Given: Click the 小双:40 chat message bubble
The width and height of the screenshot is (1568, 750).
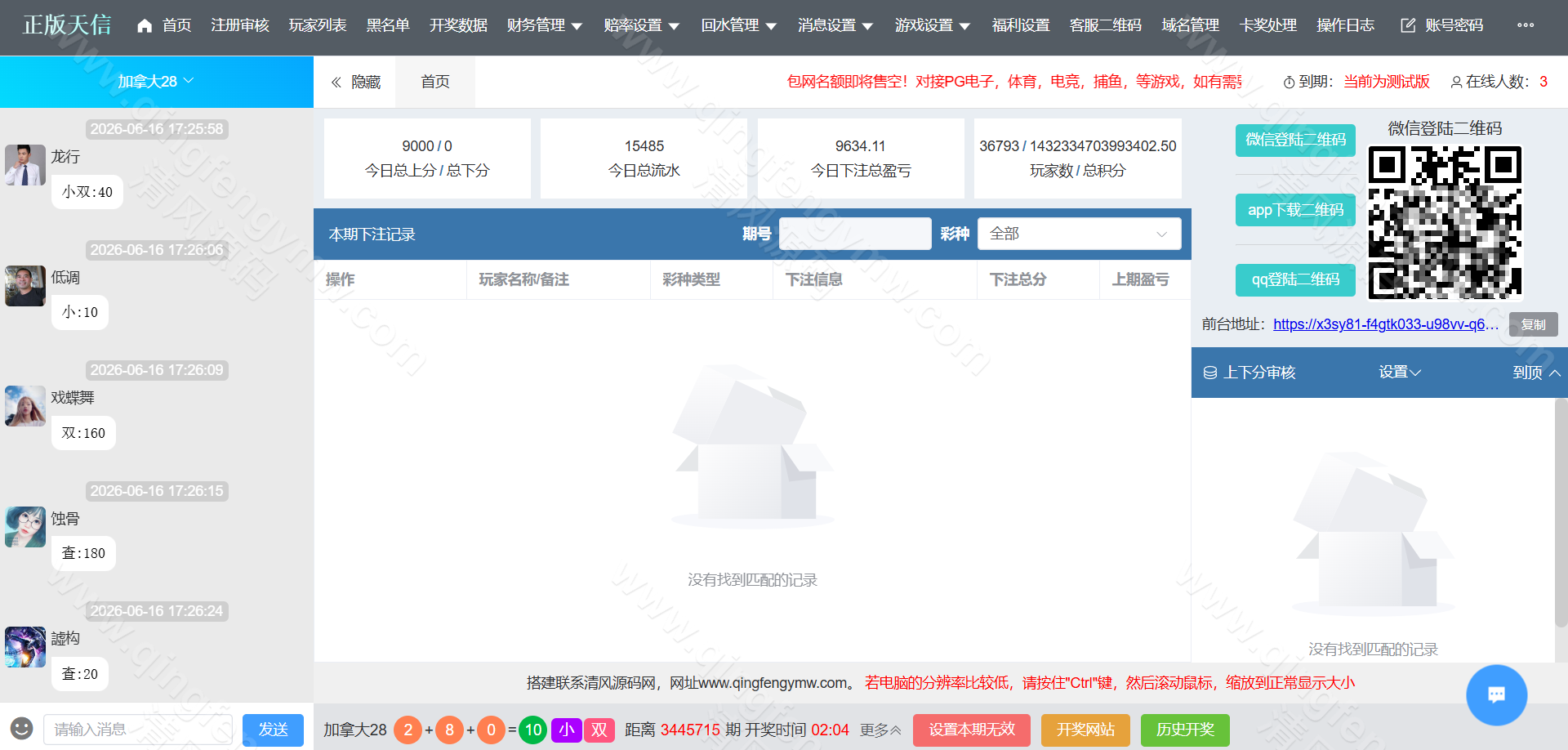Looking at the screenshot, I should click(87, 192).
